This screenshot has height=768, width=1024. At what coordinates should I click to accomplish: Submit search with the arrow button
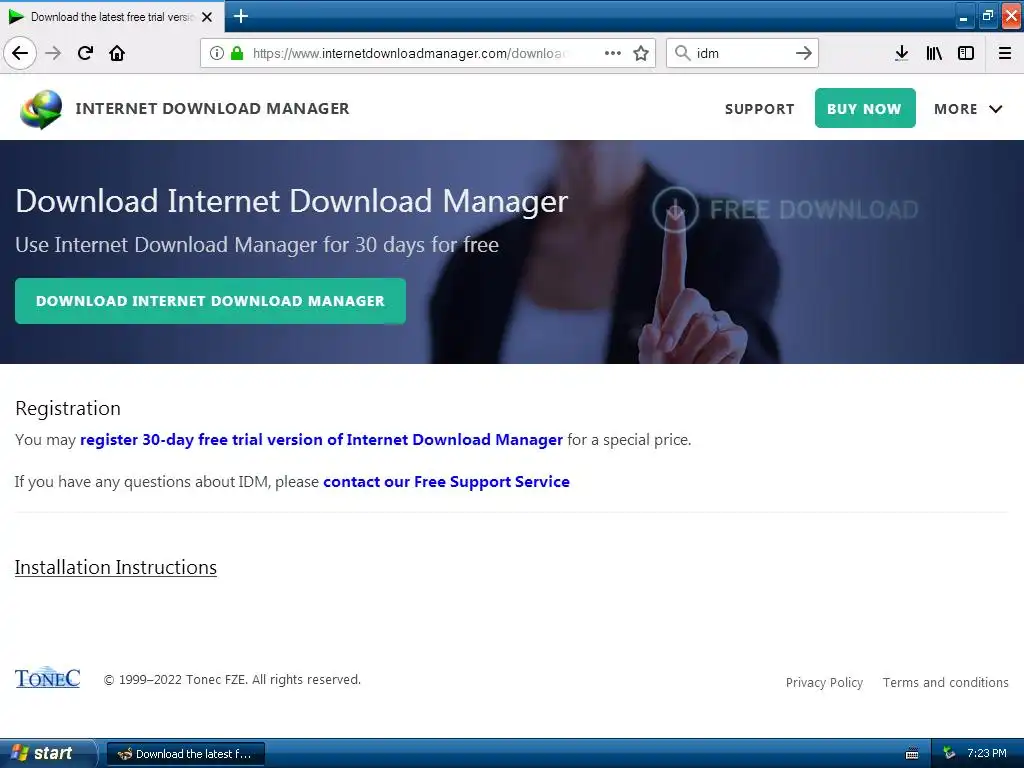coord(804,53)
